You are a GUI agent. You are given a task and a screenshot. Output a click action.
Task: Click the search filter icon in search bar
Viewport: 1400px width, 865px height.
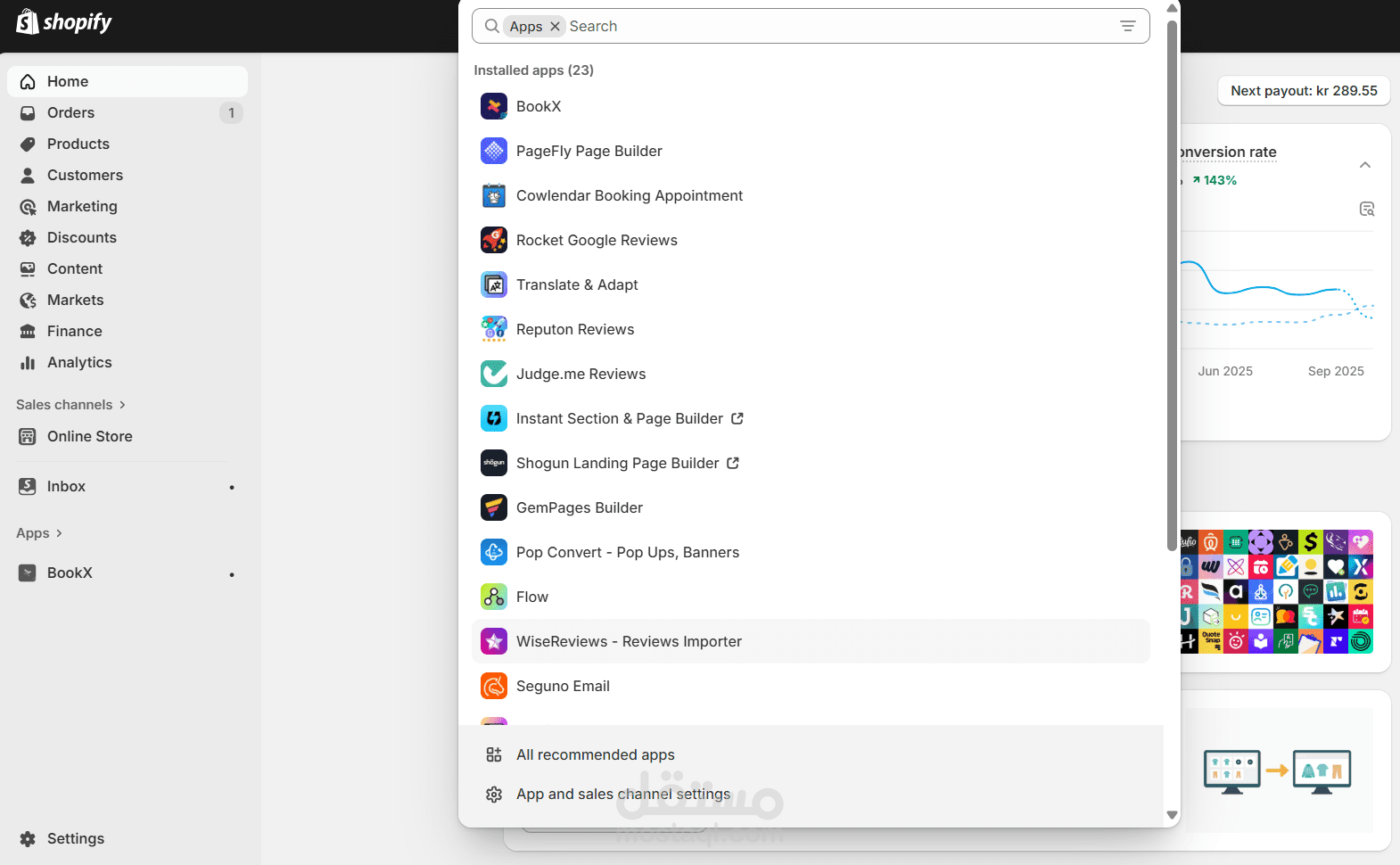[1127, 27]
